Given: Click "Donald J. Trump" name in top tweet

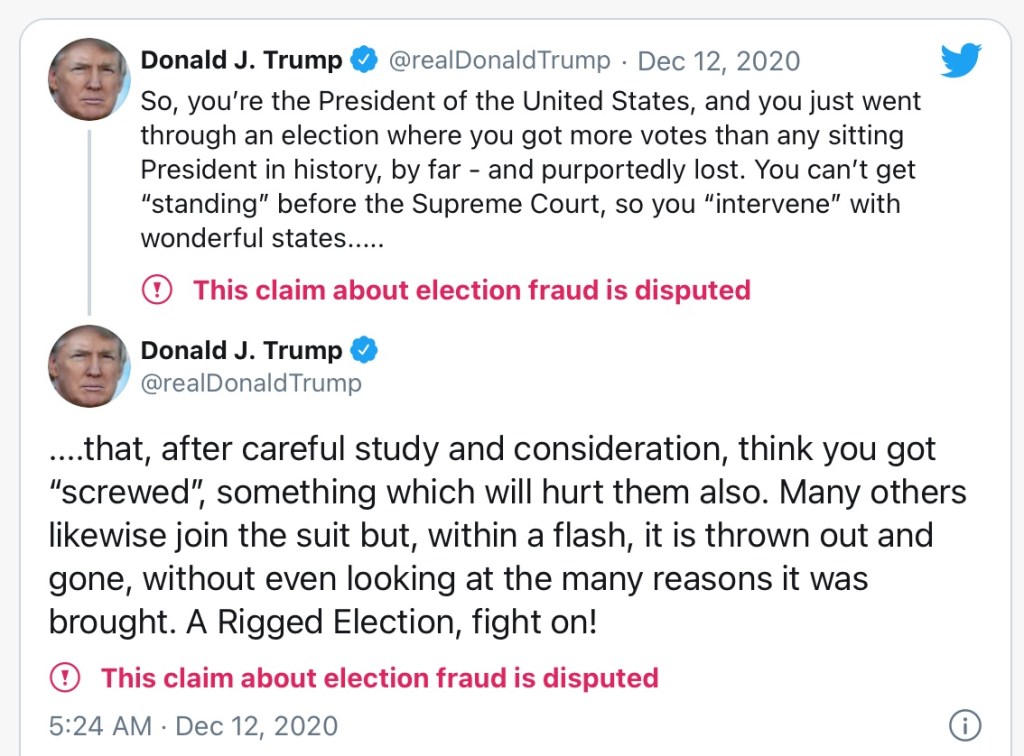Looking at the screenshot, I should 241,60.
